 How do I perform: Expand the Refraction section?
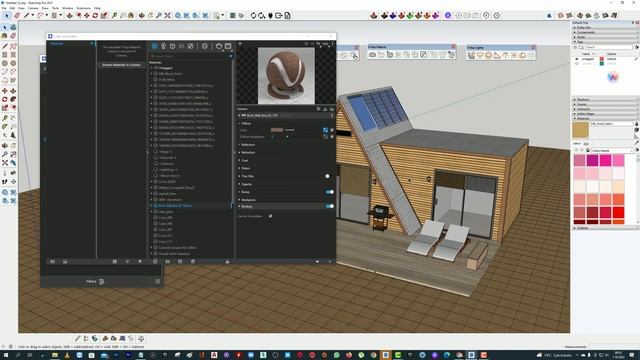tap(247, 152)
